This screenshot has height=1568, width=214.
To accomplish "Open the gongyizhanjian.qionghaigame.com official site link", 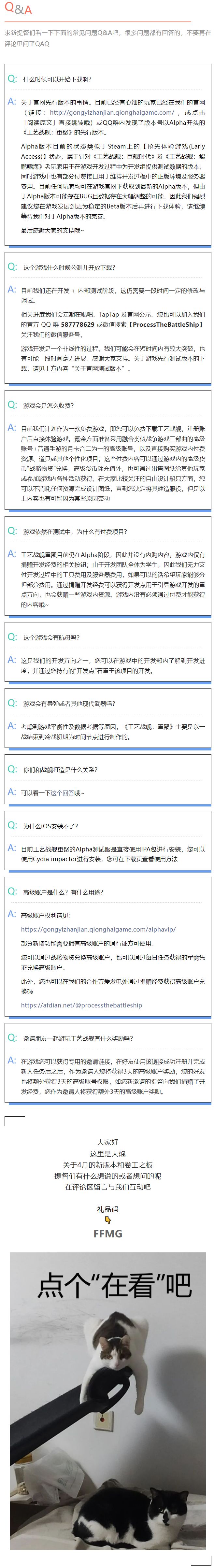I will tap(112, 113).
